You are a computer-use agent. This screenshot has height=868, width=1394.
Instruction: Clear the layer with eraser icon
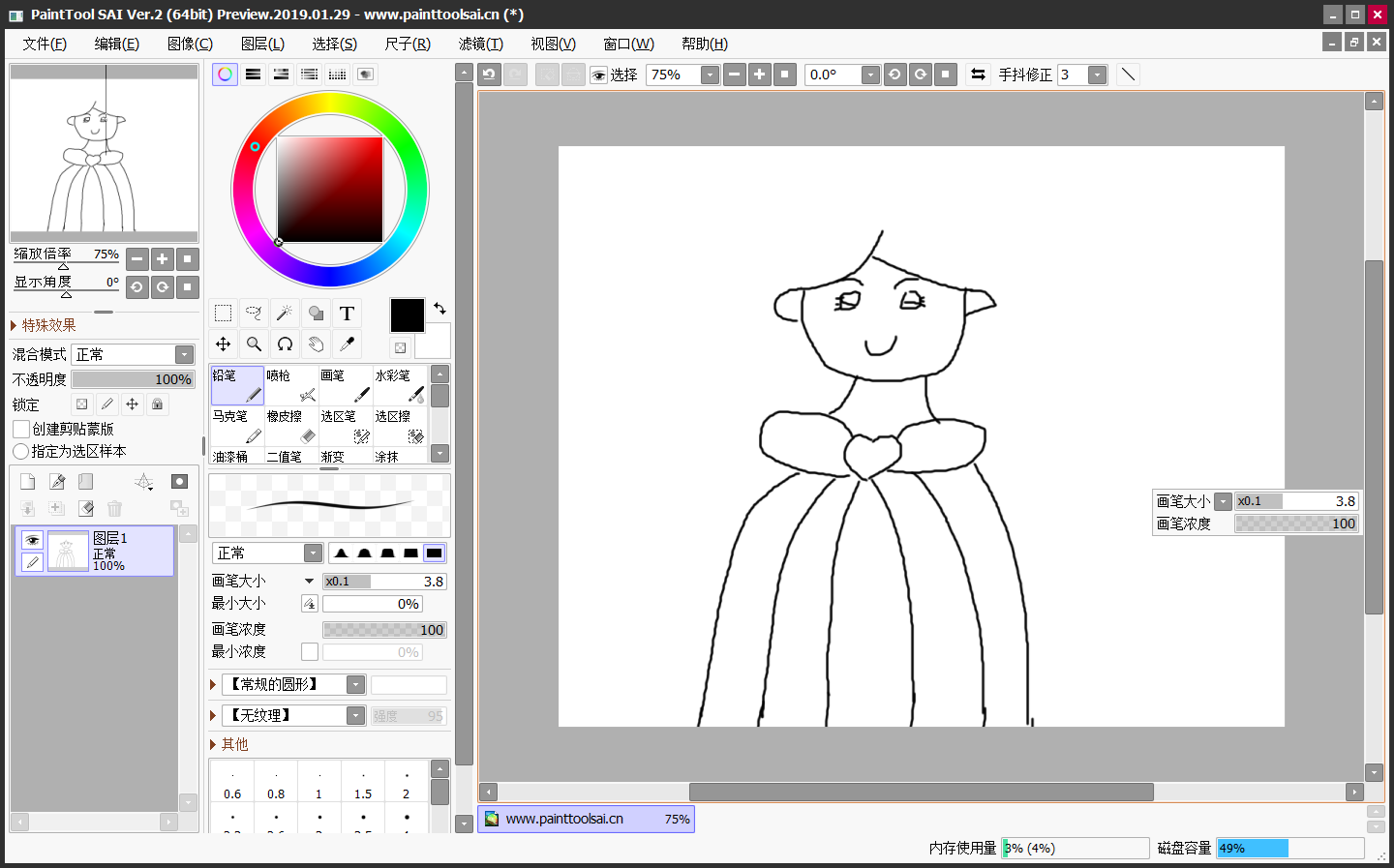tap(86, 508)
